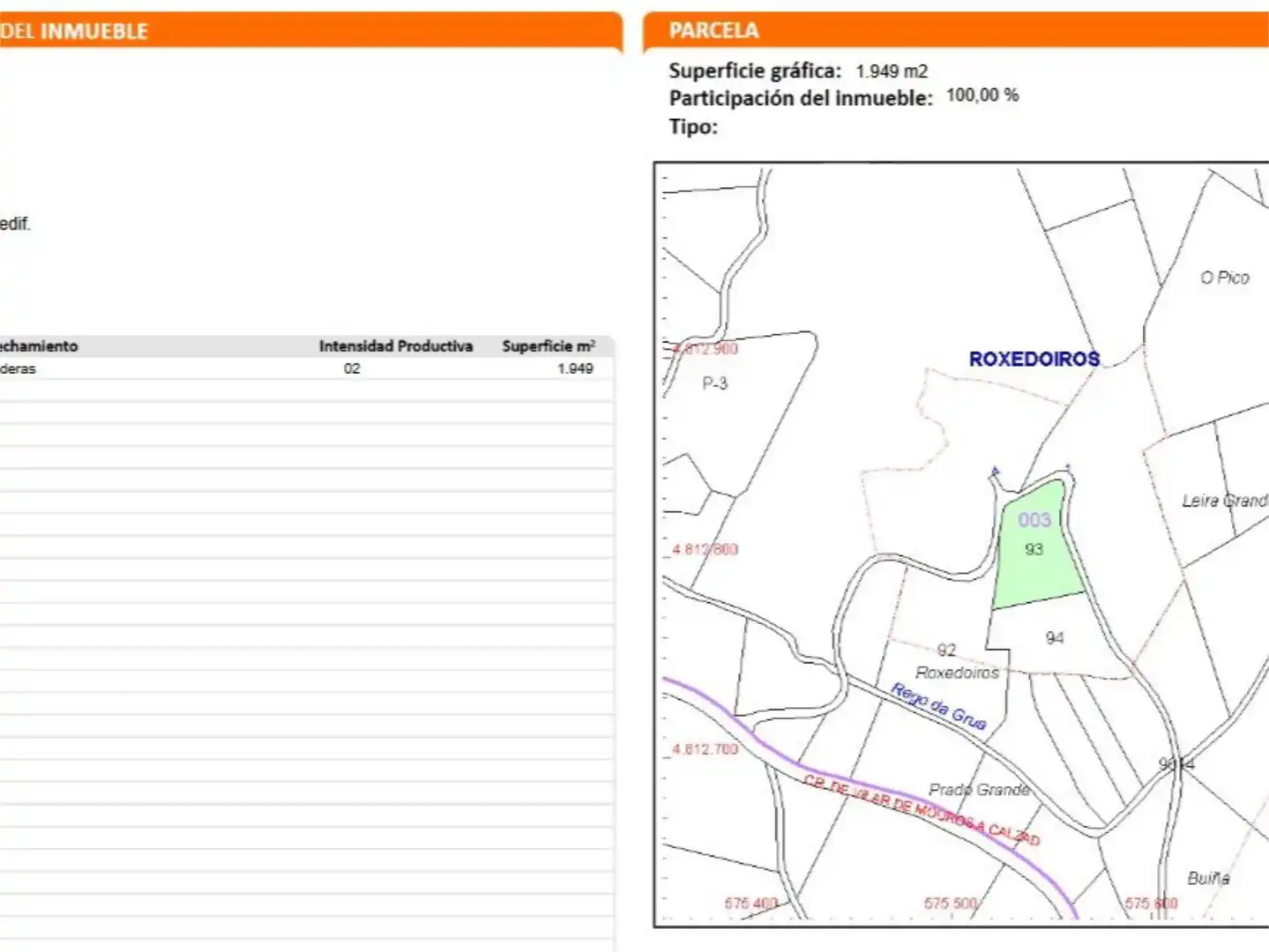
Task: Click the 4.812.700 coordinate label
Action: click(x=705, y=749)
